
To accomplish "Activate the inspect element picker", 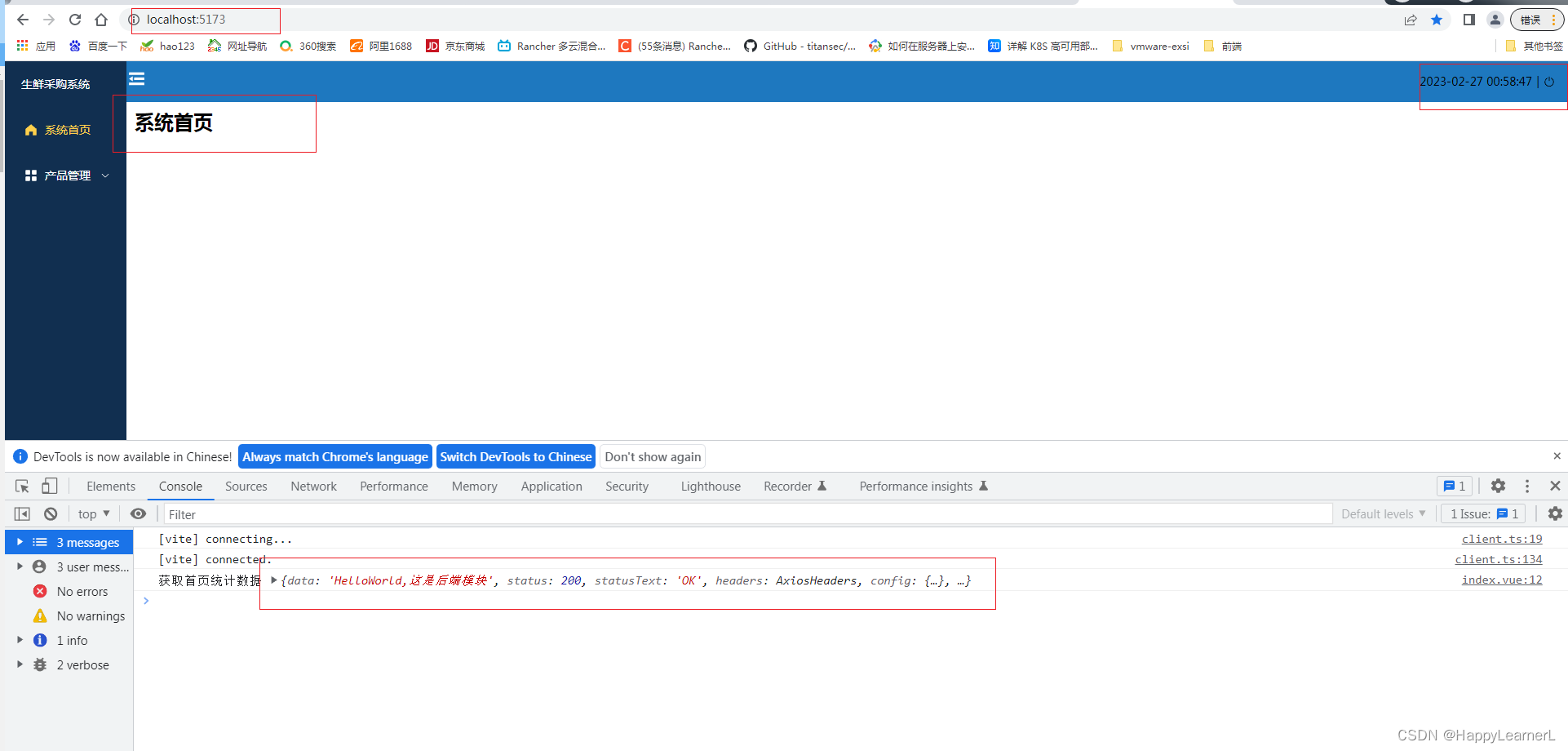I will click(x=22, y=487).
